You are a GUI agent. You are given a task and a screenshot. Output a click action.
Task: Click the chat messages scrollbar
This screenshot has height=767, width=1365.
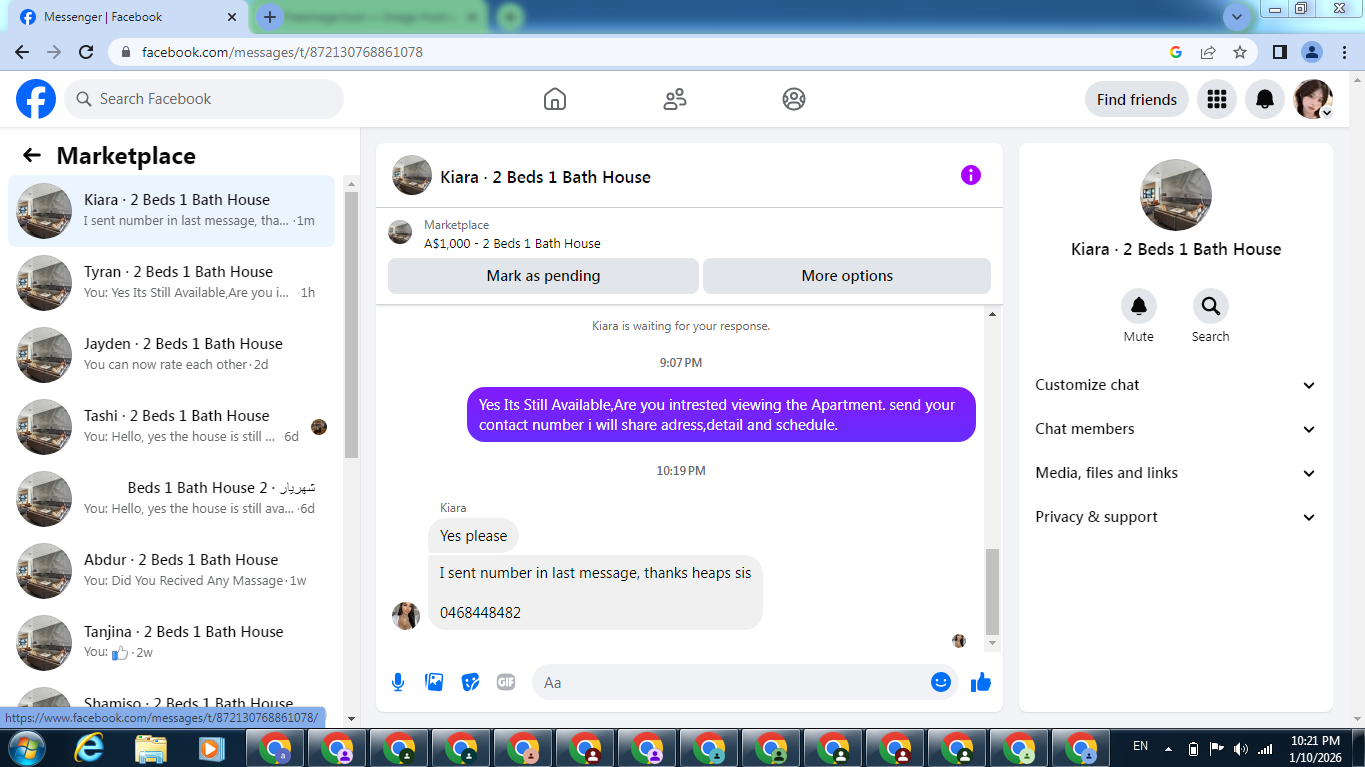tap(992, 591)
